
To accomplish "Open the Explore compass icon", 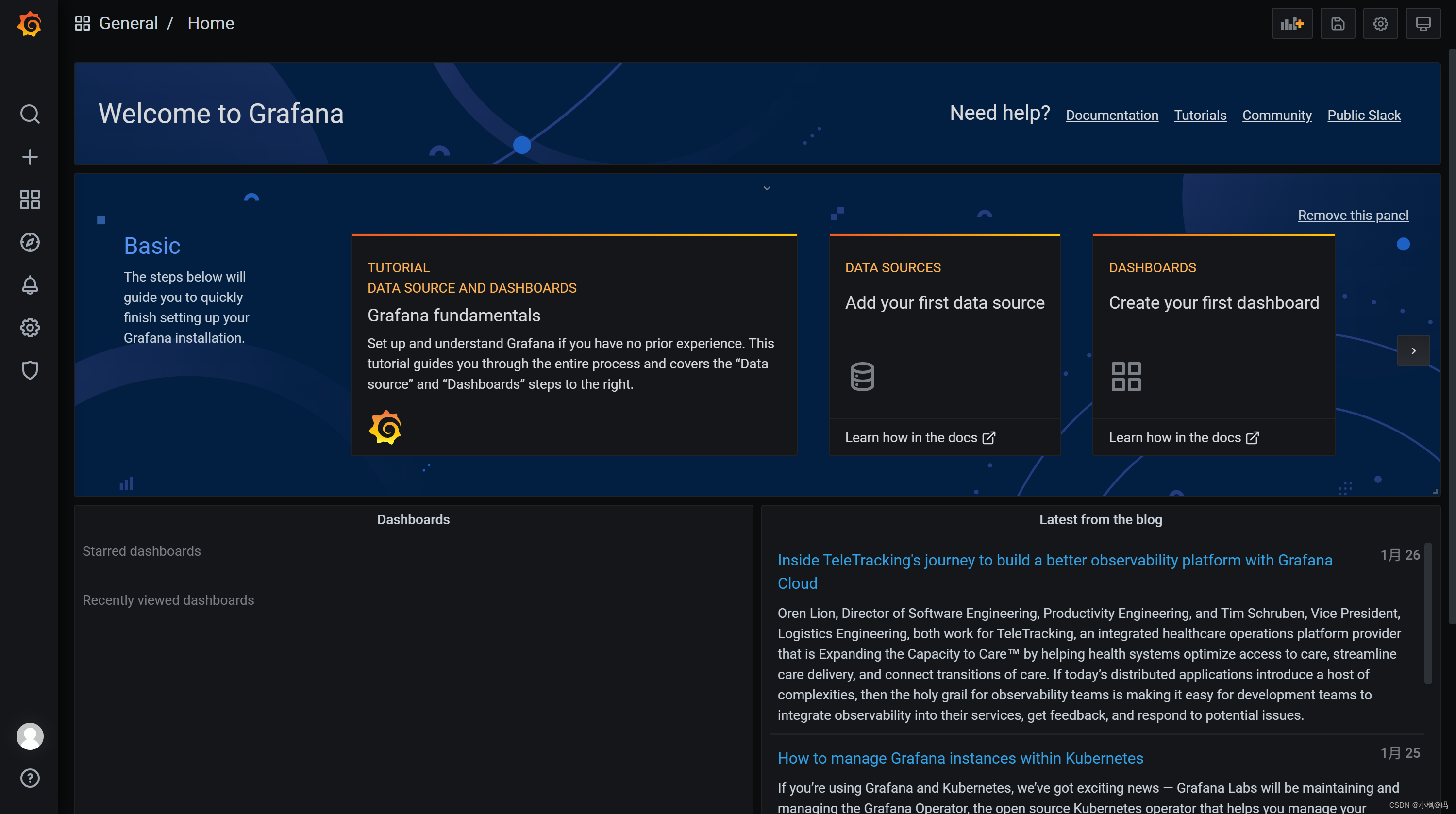I will pyautogui.click(x=30, y=242).
